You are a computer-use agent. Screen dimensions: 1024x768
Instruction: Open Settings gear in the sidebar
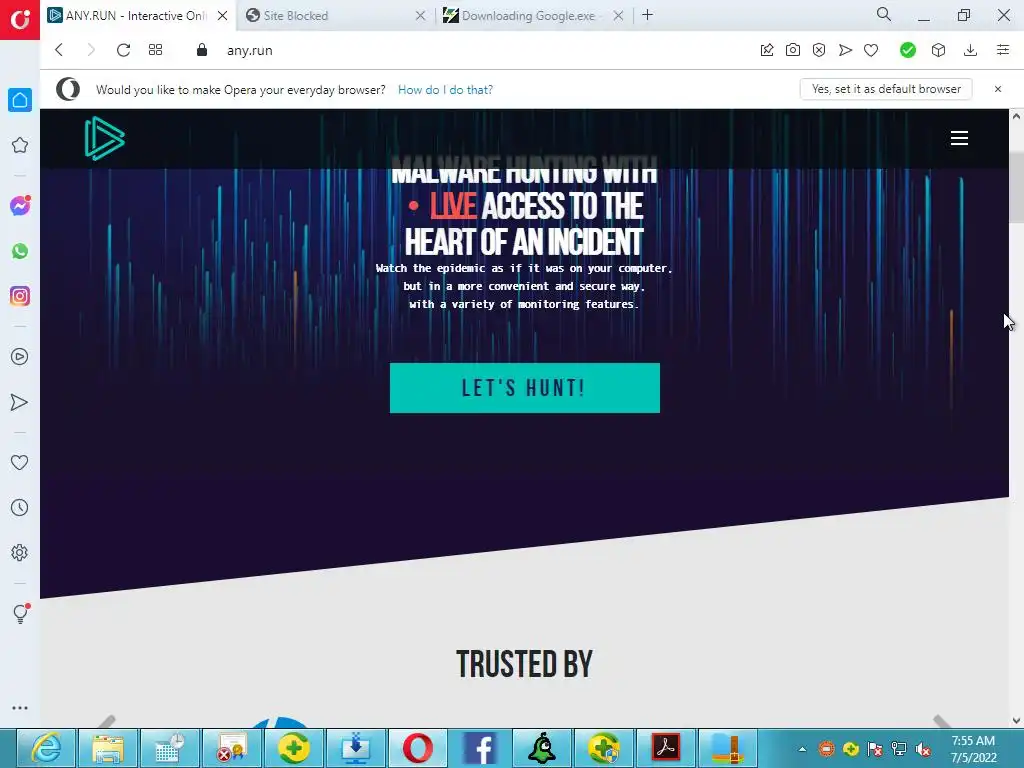coord(20,552)
